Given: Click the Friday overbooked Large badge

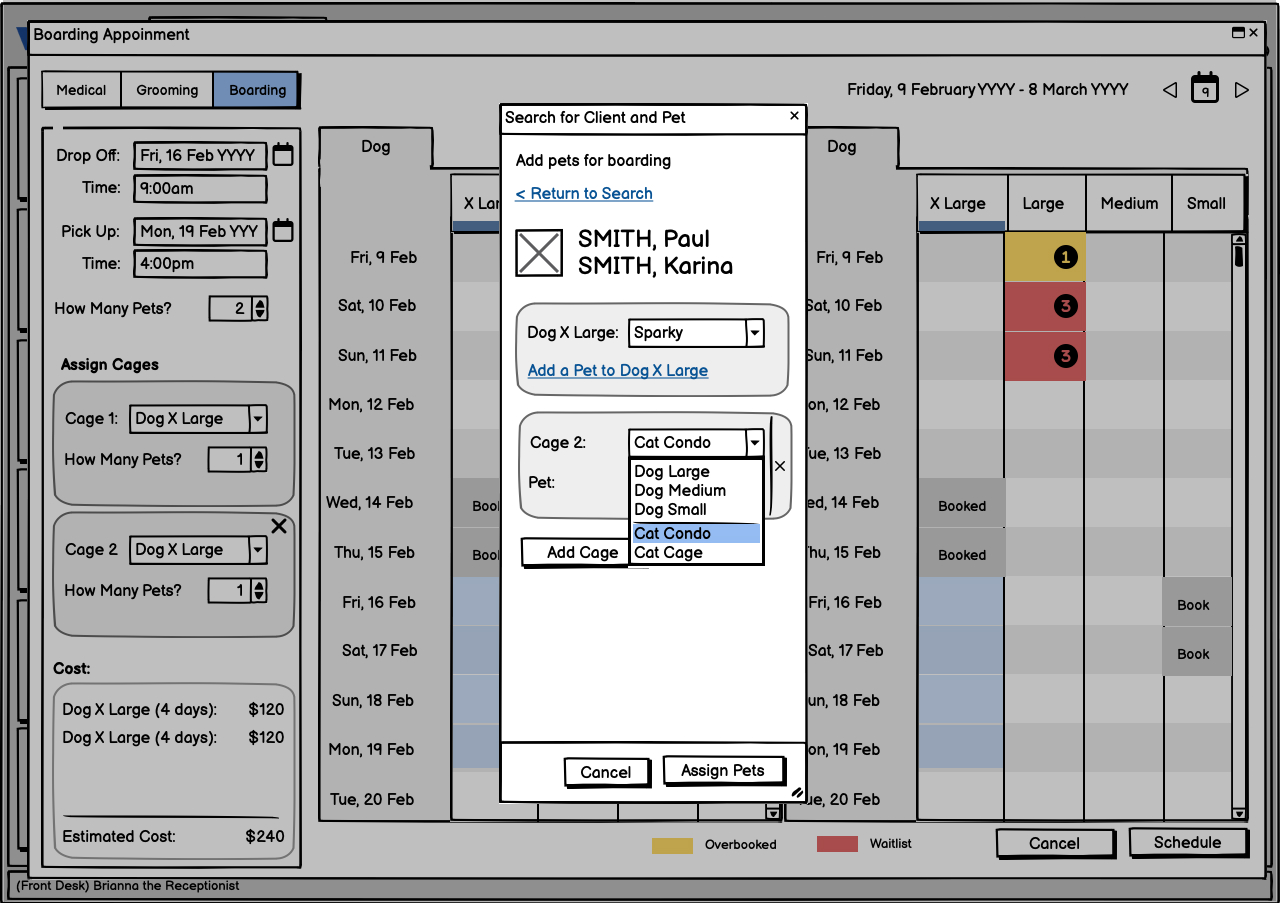Looking at the screenshot, I should click(1065, 258).
